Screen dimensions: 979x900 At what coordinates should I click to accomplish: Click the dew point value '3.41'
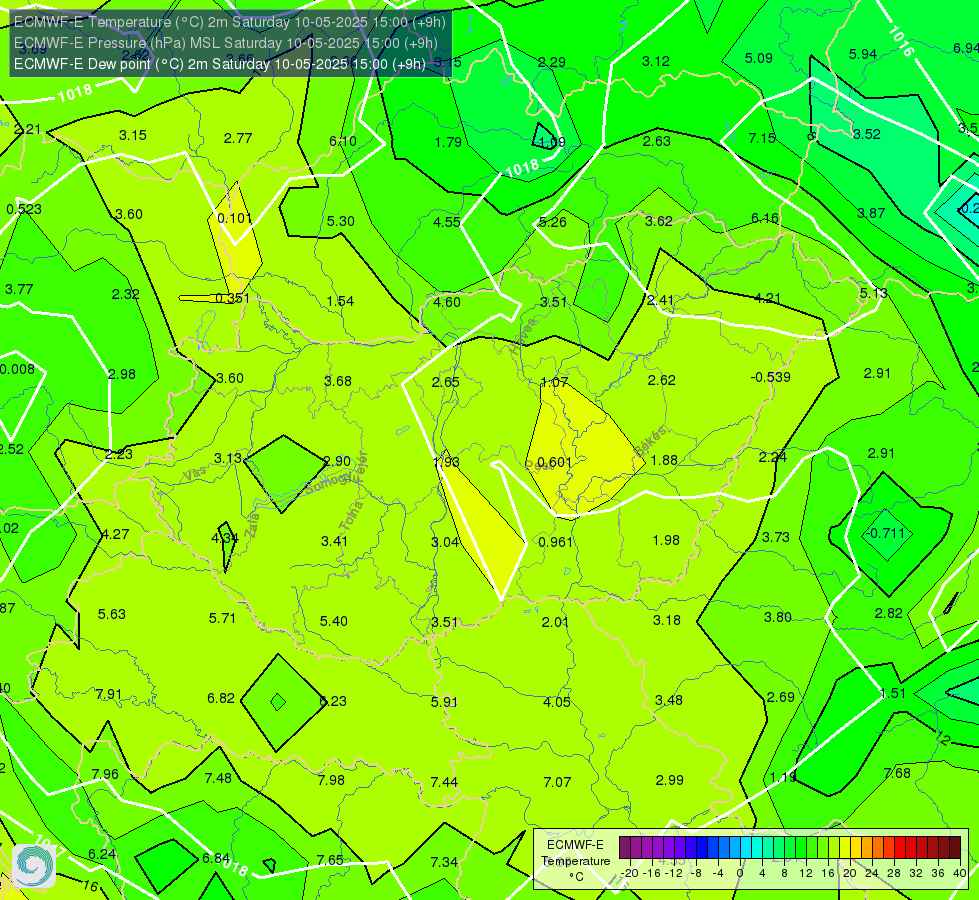click(x=334, y=541)
